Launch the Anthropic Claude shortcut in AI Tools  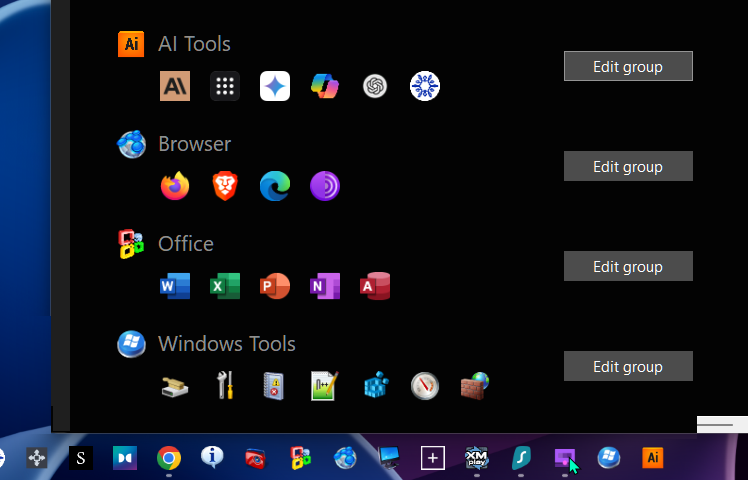coord(175,86)
